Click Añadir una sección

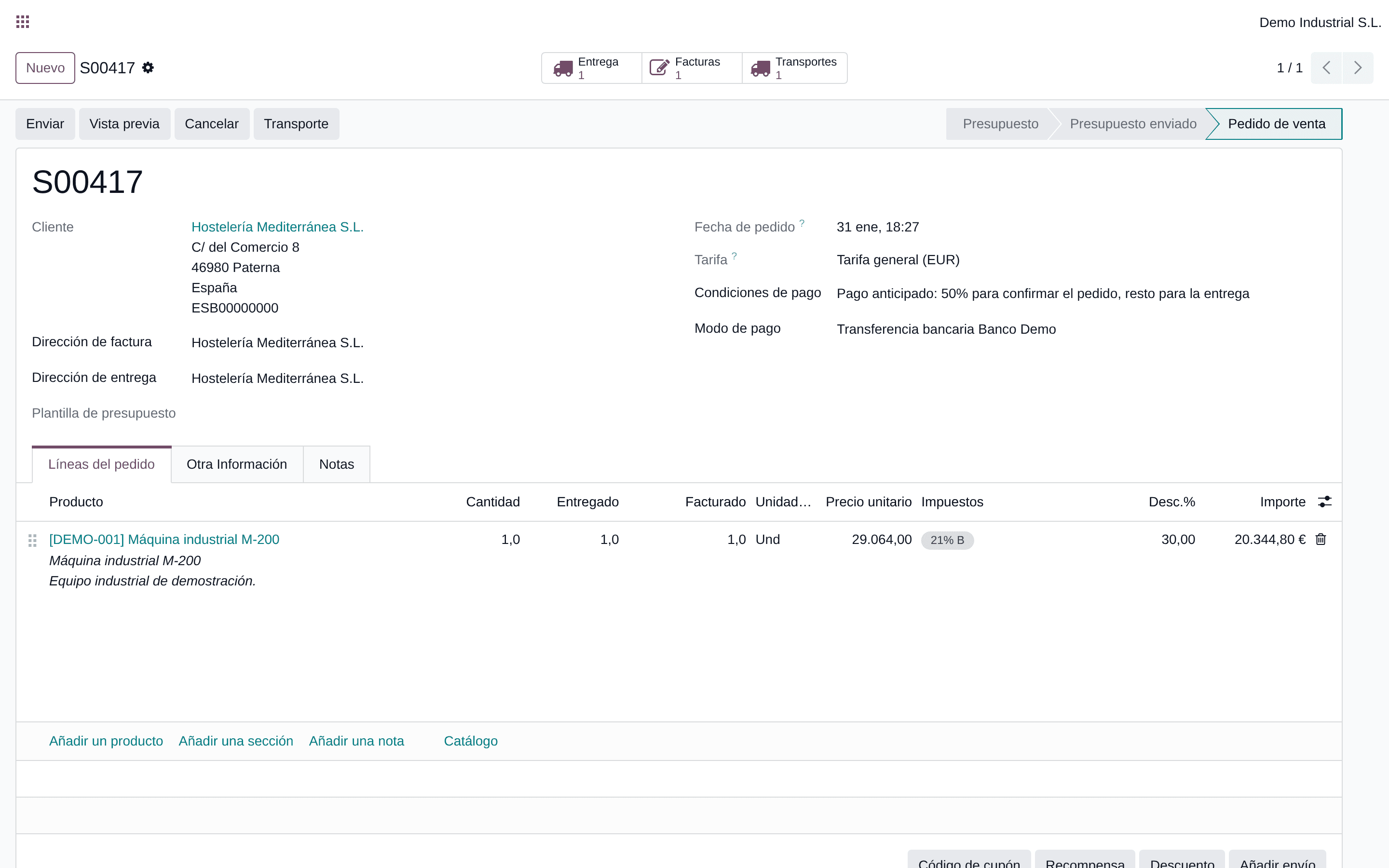coord(236,741)
